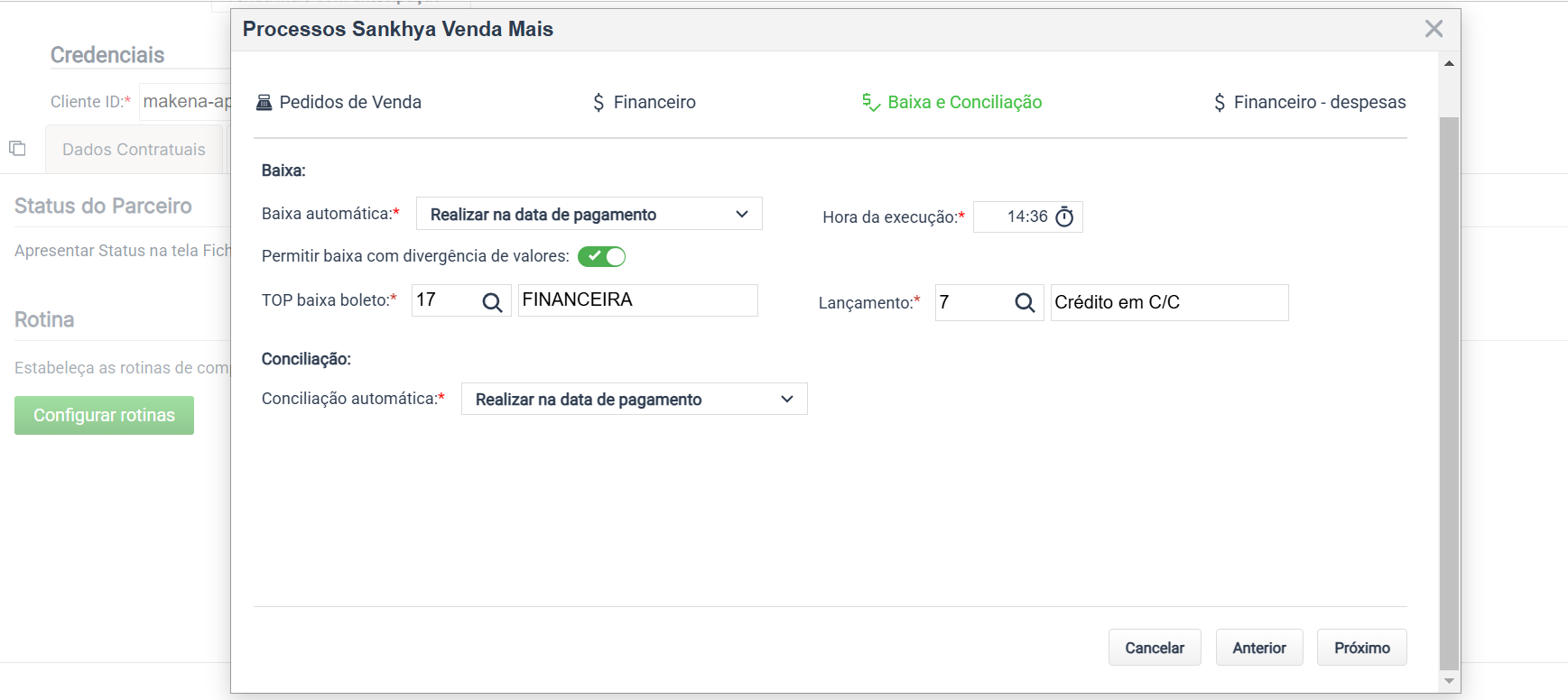
Task: Click the Crédito em C/C field
Action: 1169,302
